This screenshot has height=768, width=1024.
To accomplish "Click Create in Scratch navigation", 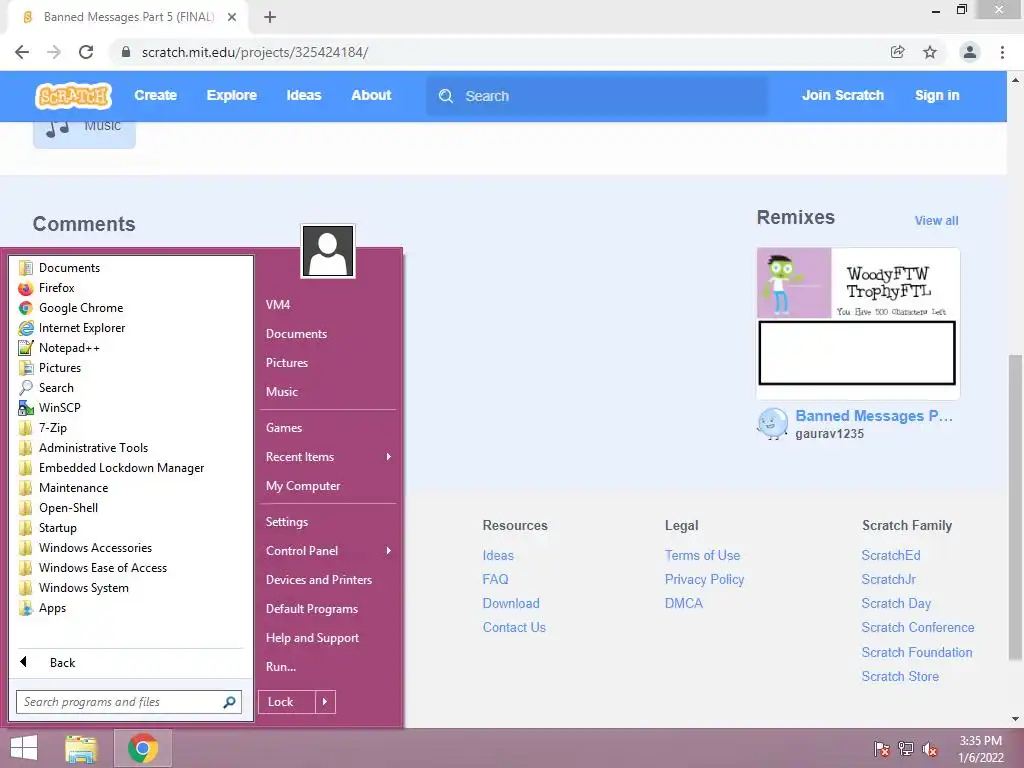I will pos(155,95).
